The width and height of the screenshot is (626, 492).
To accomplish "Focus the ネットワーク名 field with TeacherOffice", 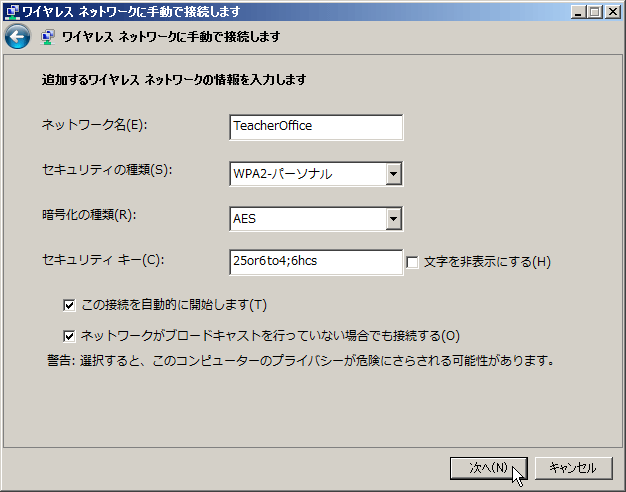I will click(x=316, y=127).
